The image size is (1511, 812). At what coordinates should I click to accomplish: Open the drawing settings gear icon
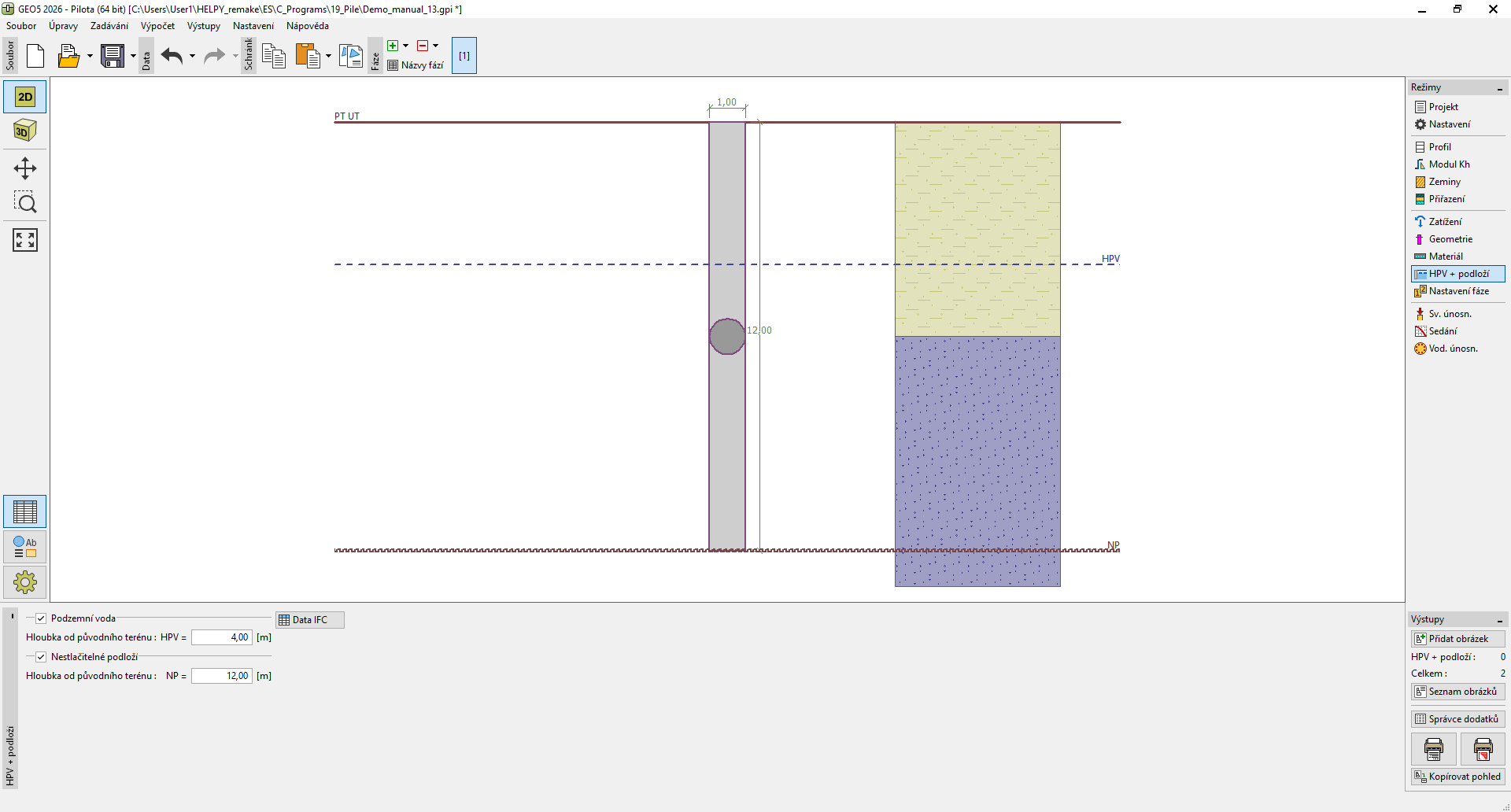pyautogui.click(x=25, y=582)
